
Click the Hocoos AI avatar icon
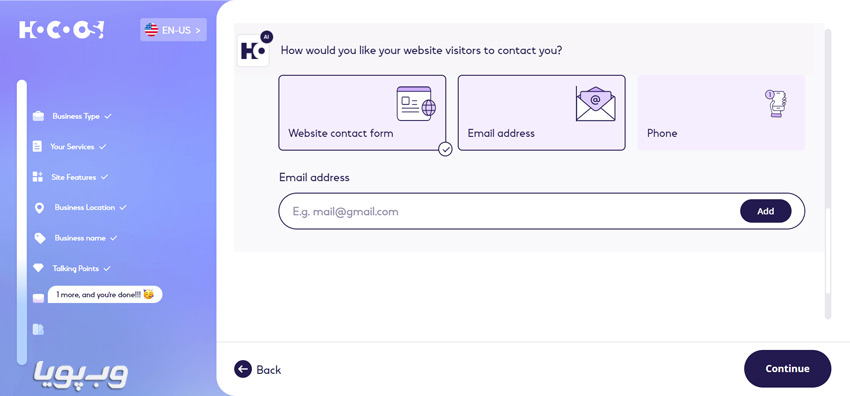click(253, 51)
